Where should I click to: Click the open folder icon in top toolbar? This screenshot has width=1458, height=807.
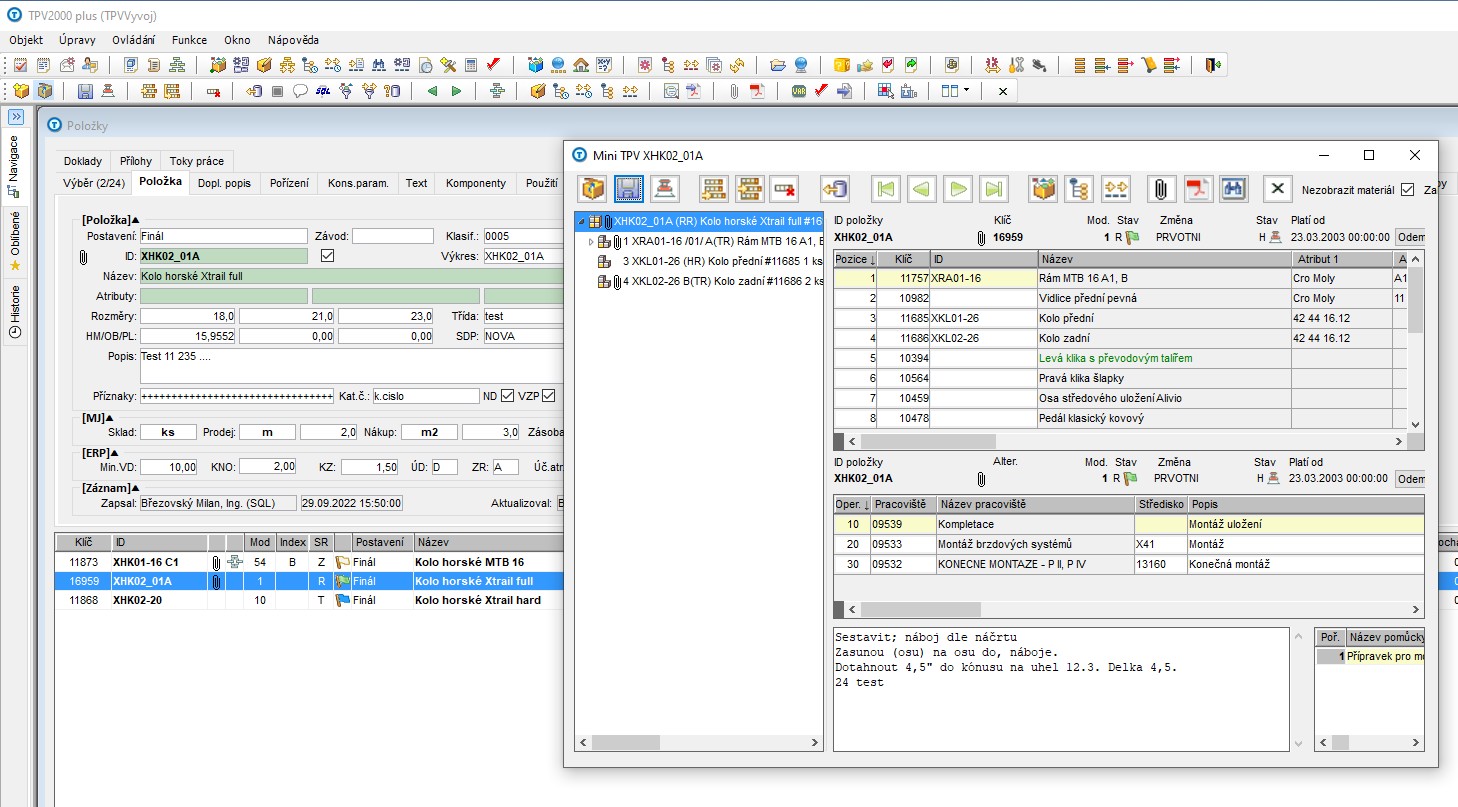pyautogui.click(x=778, y=65)
